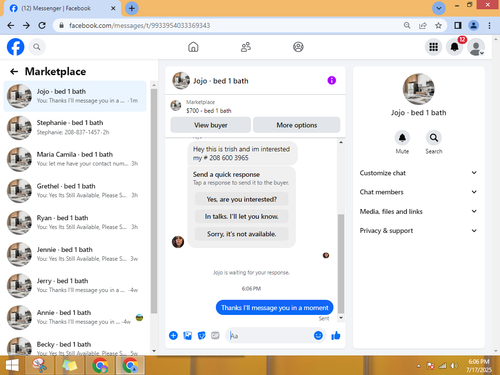Open Chrome tab search dropdown arrow
The width and height of the screenshot is (500, 375).
pyautogui.click(x=439, y=8)
